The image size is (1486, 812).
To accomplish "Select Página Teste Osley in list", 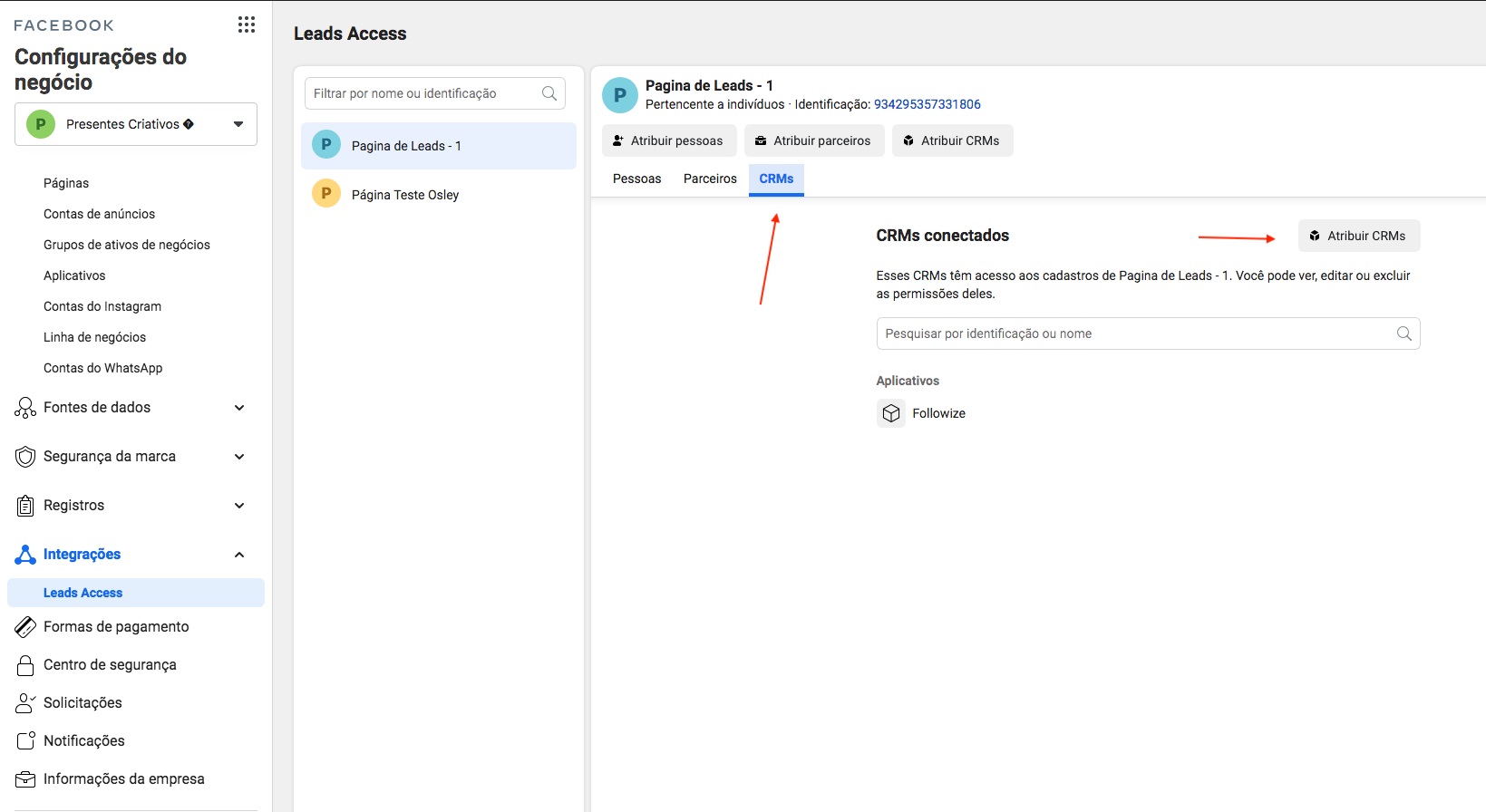I will (439, 195).
